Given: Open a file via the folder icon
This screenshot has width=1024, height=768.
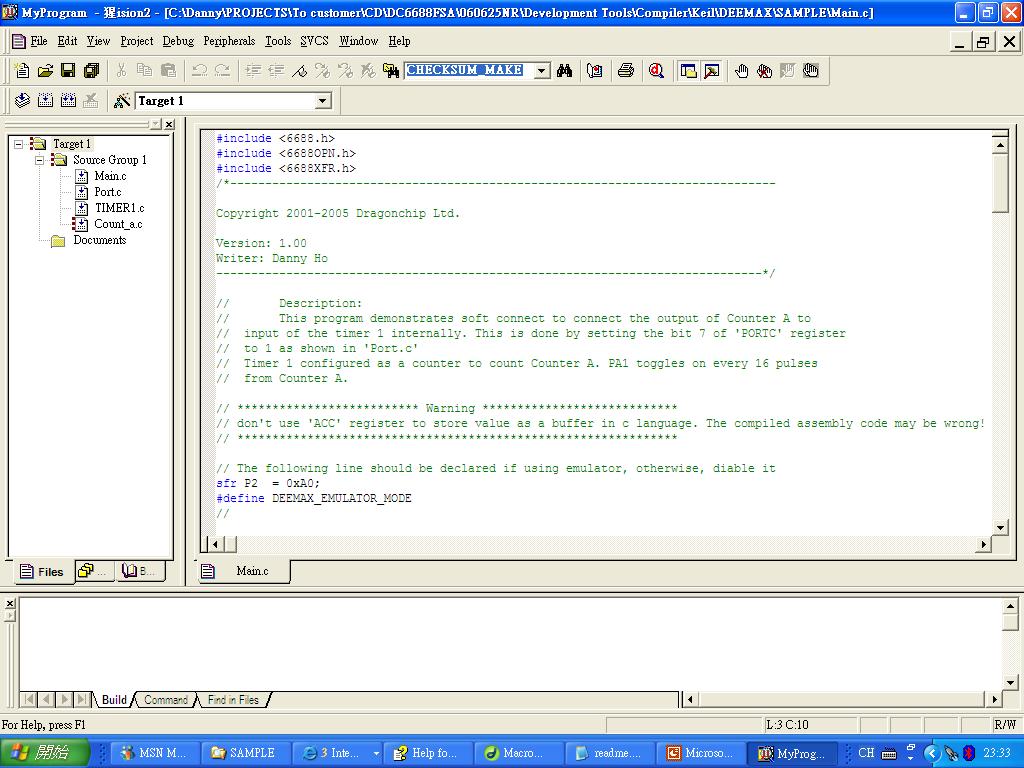Looking at the screenshot, I should pos(45,71).
